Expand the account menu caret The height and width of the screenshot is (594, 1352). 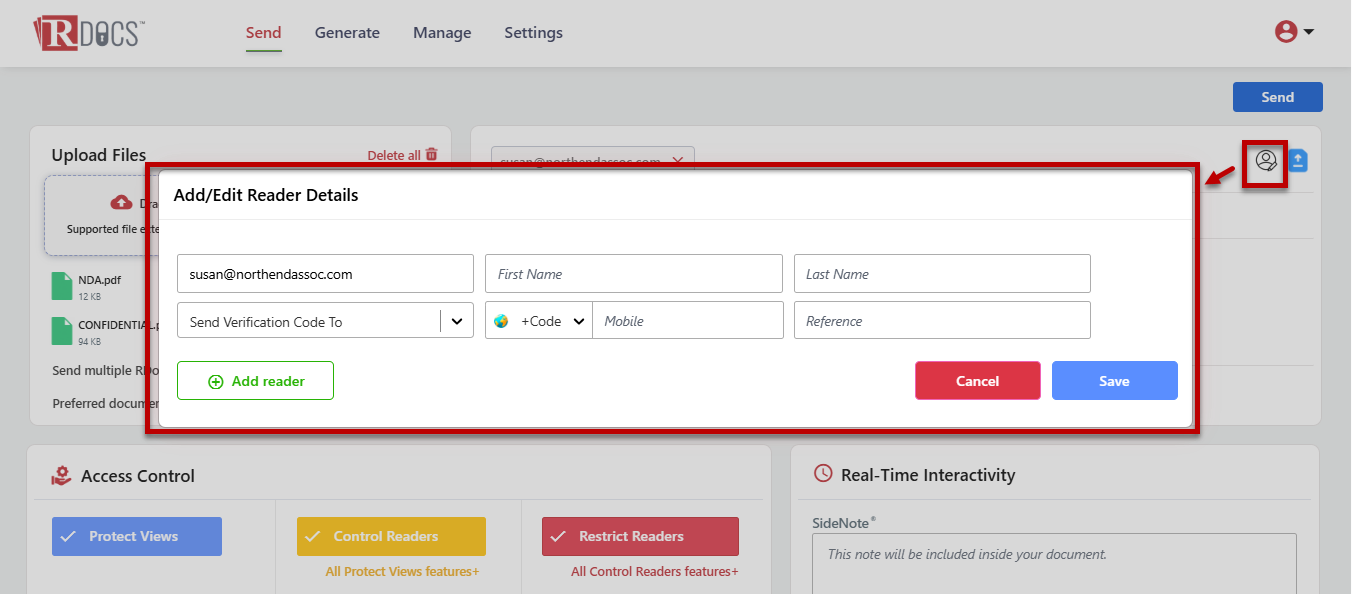click(x=1308, y=32)
